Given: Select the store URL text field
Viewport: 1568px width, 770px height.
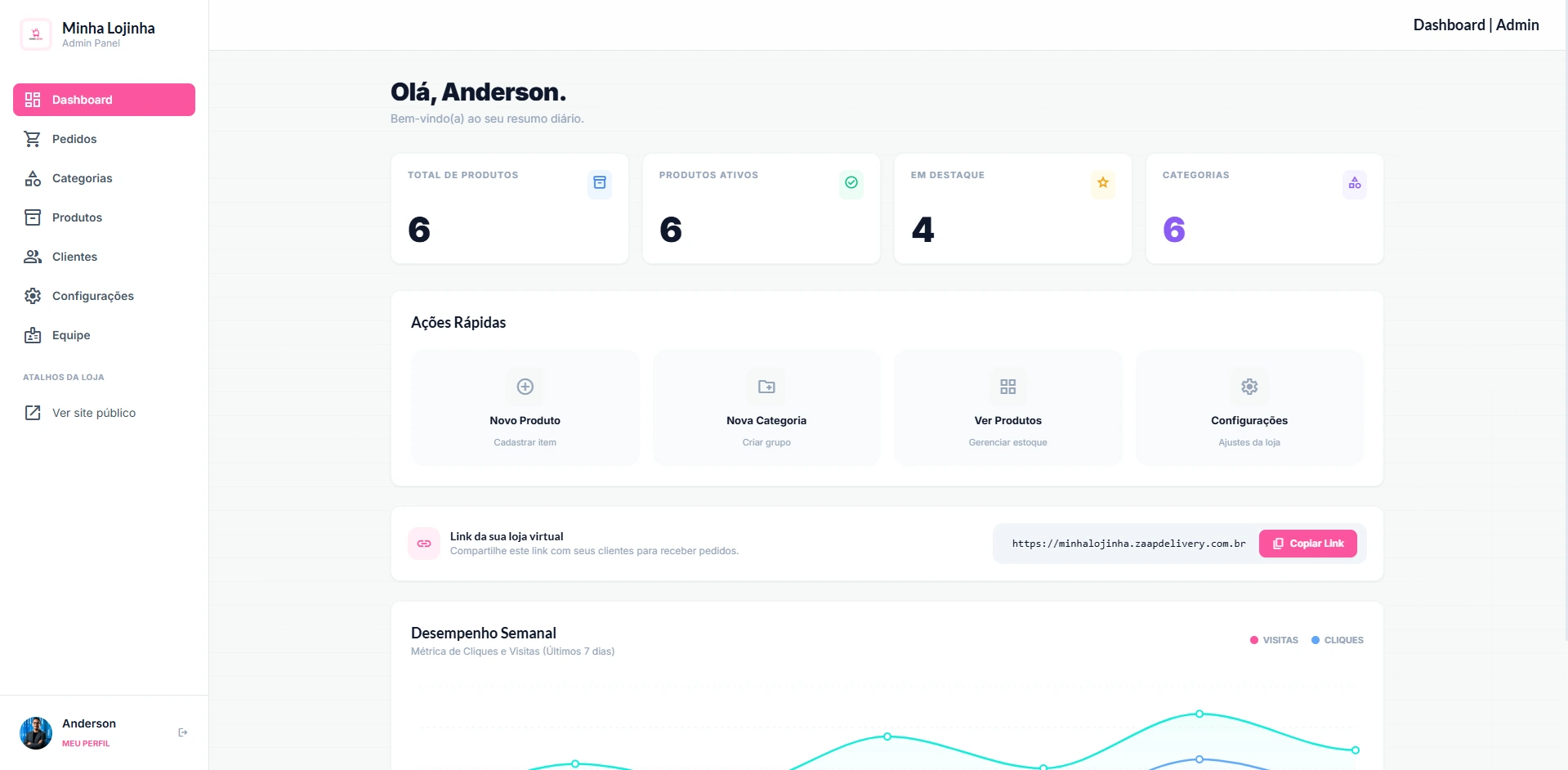Looking at the screenshot, I should (x=1128, y=543).
